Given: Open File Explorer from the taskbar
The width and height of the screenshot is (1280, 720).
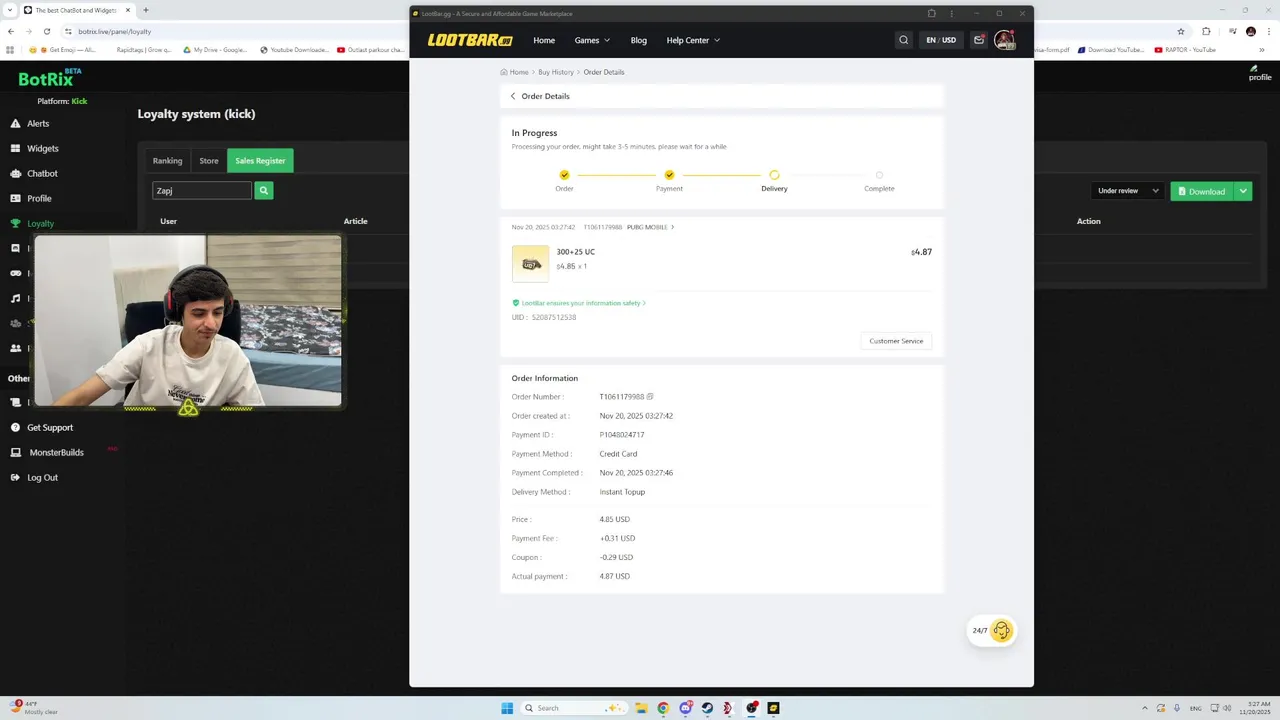Looking at the screenshot, I should [641, 708].
